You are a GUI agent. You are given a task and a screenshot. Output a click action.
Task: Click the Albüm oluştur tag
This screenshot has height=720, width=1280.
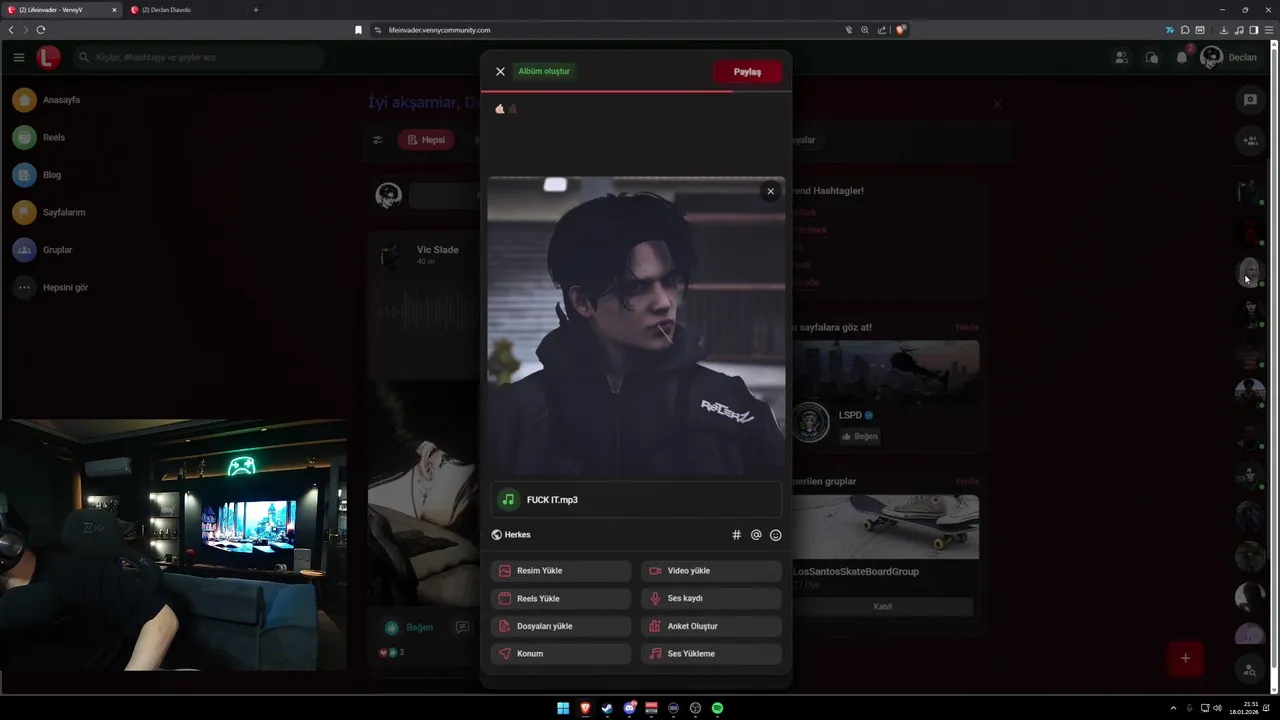click(544, 71)
